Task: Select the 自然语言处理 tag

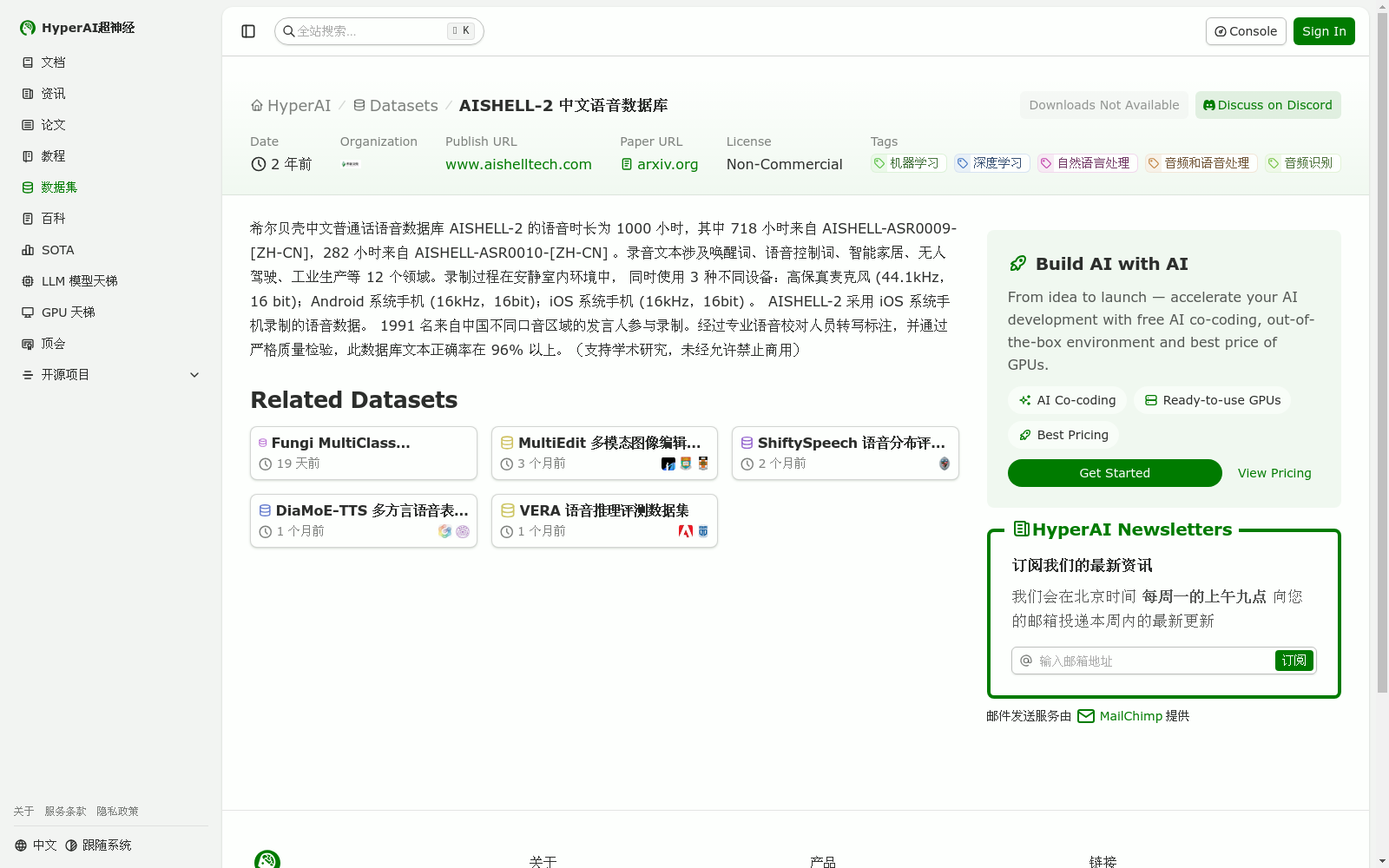Action: [x=1088, y=163]
